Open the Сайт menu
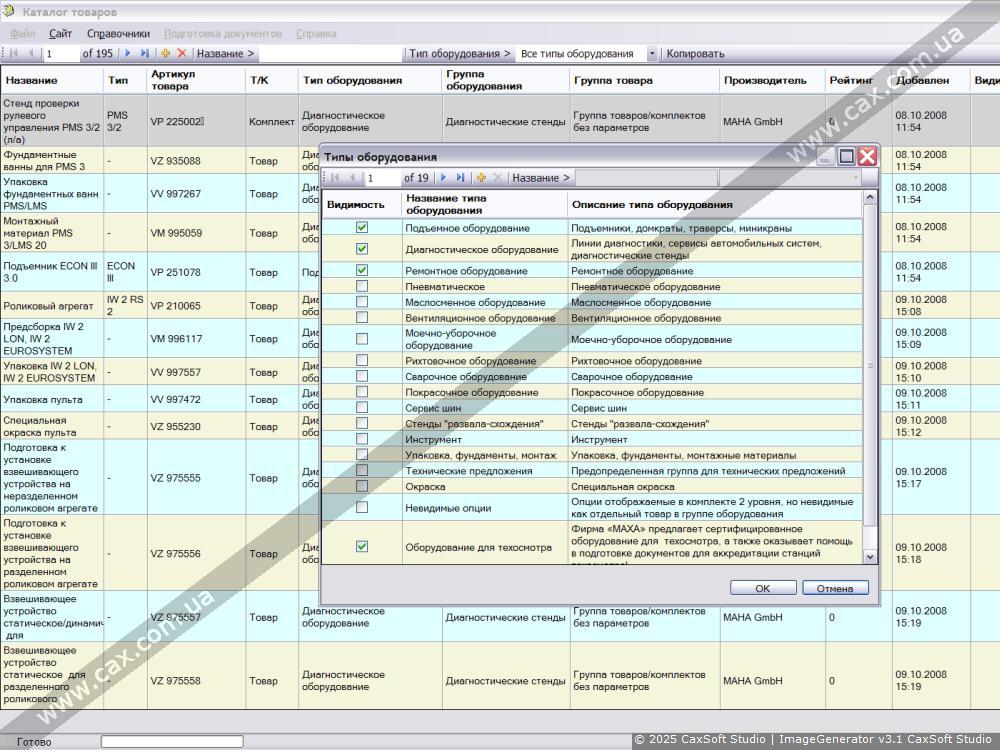1000x750 pixels. [60, 33]
